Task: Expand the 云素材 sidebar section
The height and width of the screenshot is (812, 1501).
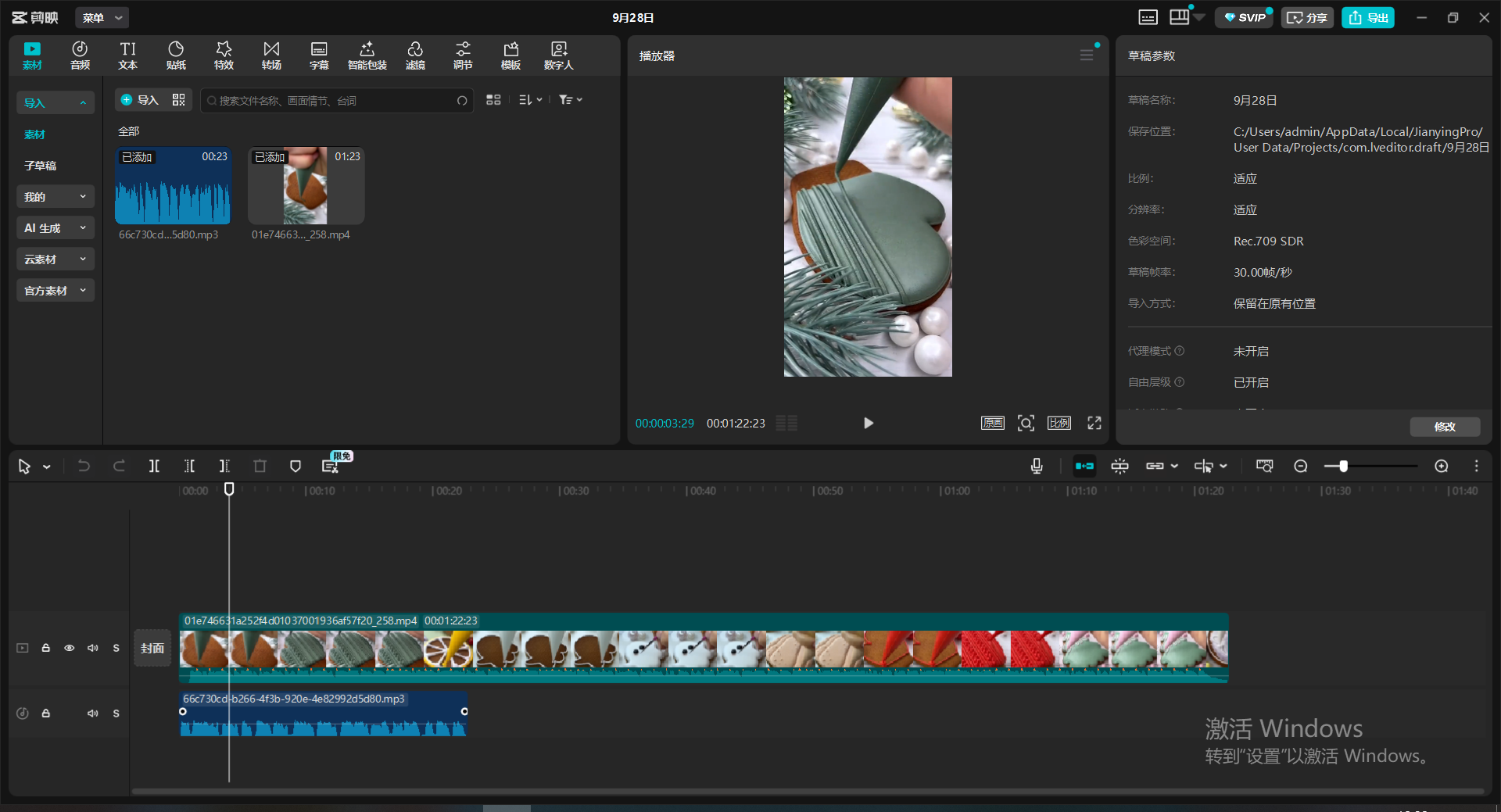Action: [56, 259]
